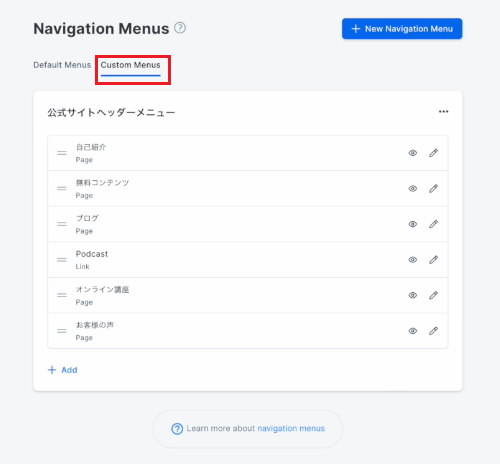Screen dimensions: 500x464
Task: Edit the Podcast link item
Action: click(433, 260)
